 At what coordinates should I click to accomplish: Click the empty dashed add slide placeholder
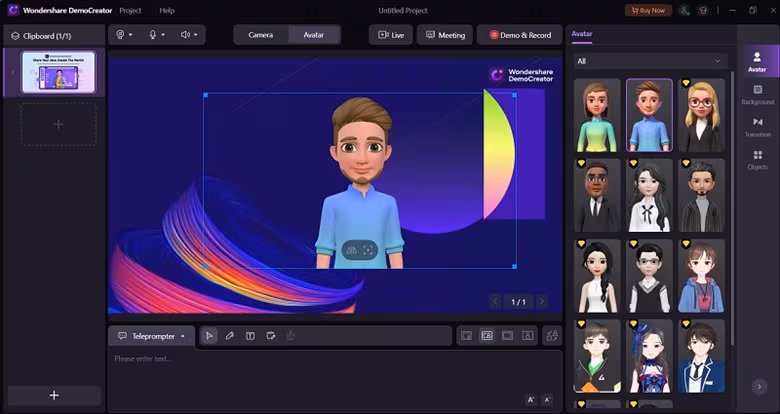pos(58,124)
